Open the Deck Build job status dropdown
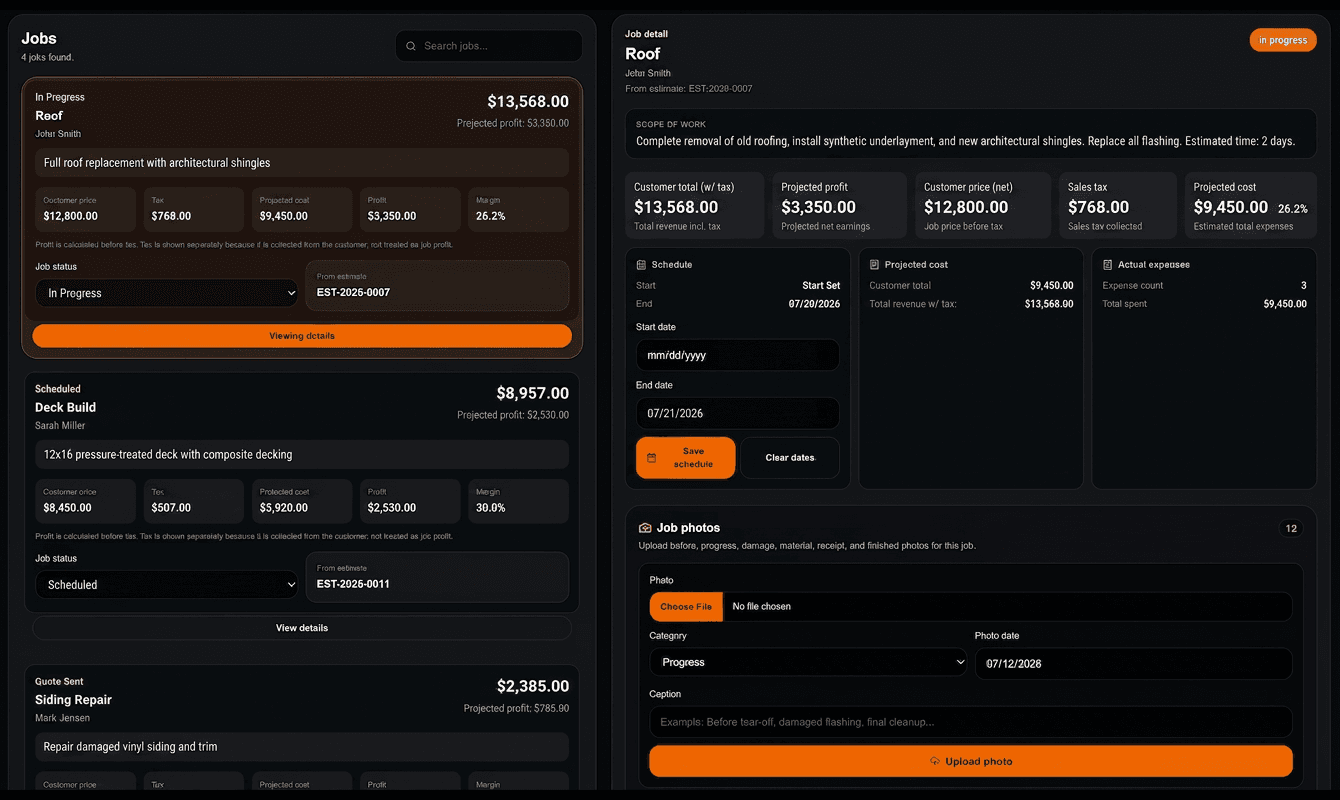The height and width of the screenshot is (800, 1340). pos(167,585)
